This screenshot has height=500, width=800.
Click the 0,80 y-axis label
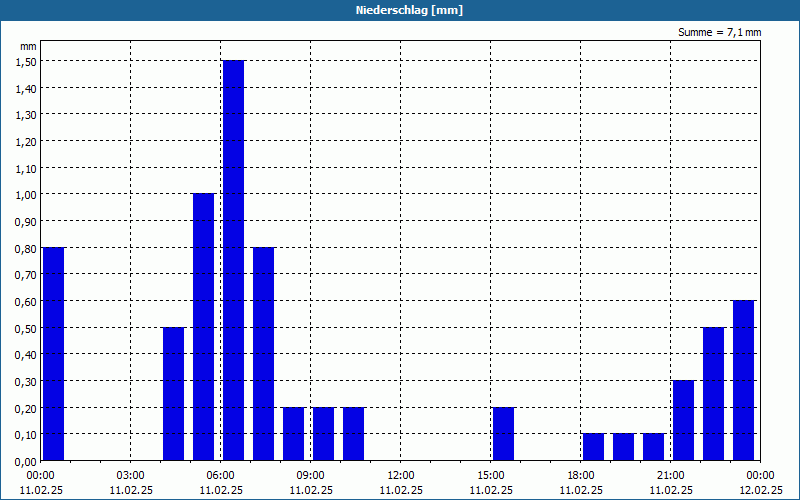click(x=25, y=248)
